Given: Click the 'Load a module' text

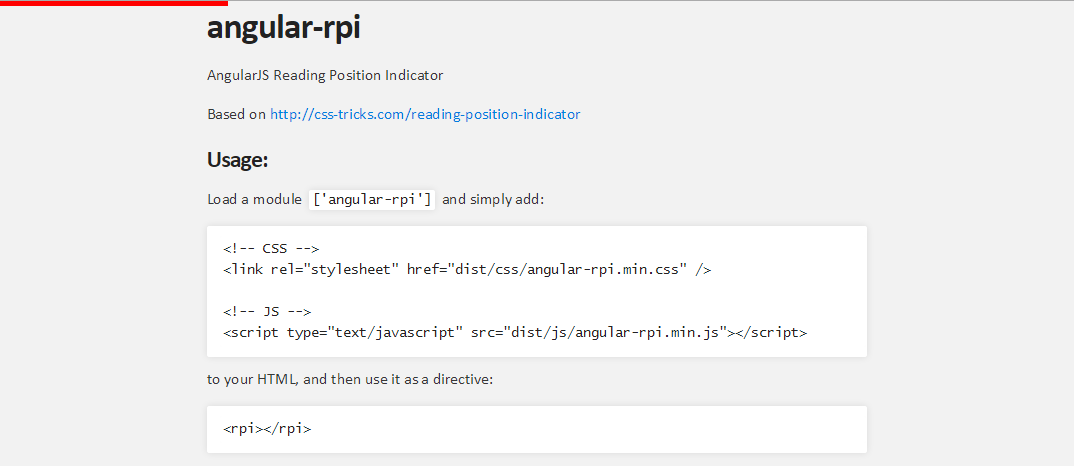Looking at the screenshot, I should [x=254, y=199].
